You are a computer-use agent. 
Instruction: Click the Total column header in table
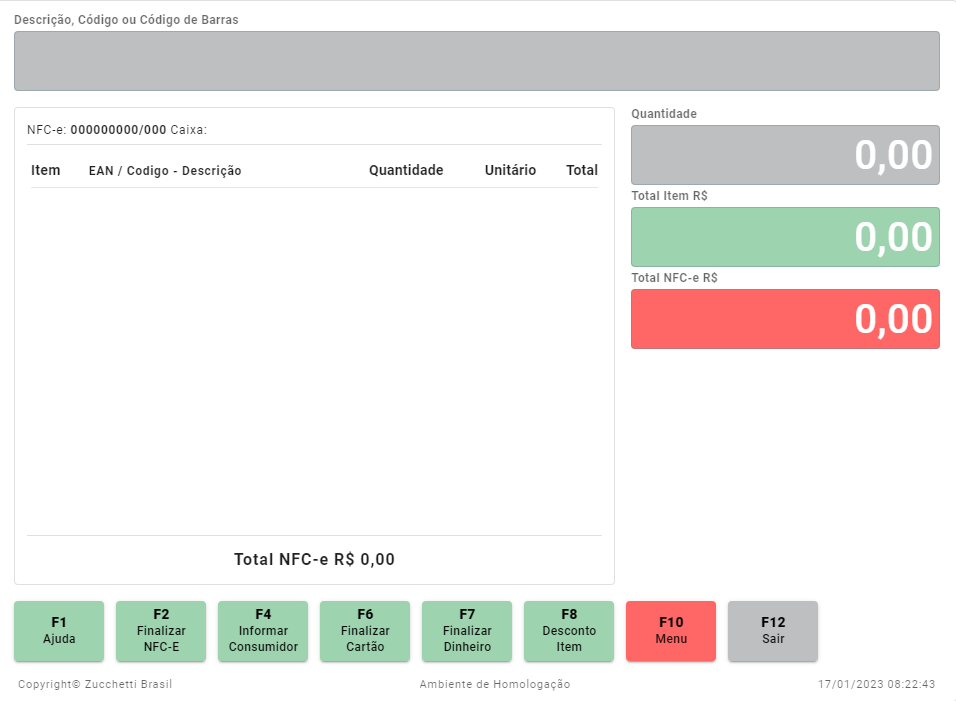(x=582, y=171)
